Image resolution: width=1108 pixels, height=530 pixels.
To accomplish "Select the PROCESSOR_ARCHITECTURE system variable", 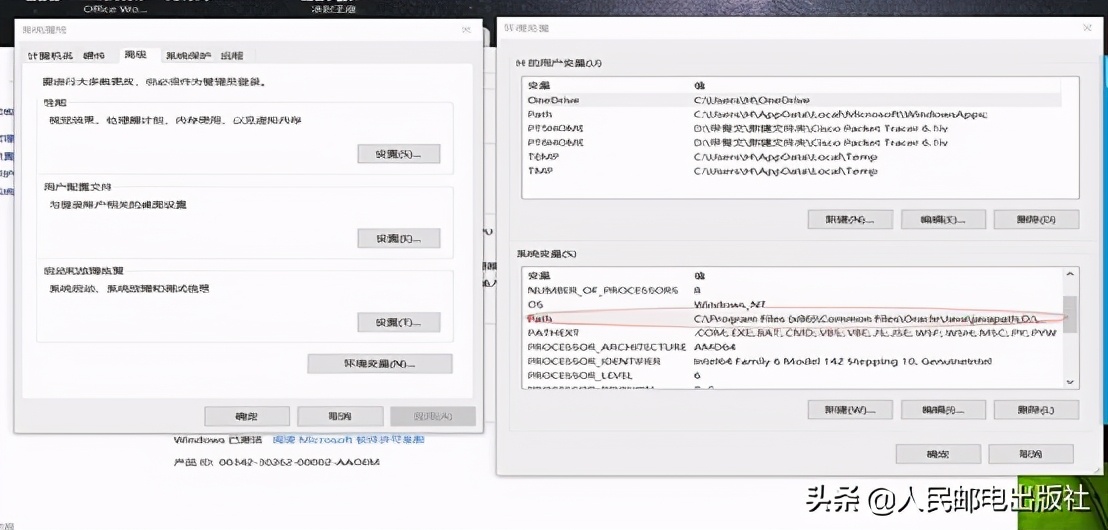I will tap(791, 347).
